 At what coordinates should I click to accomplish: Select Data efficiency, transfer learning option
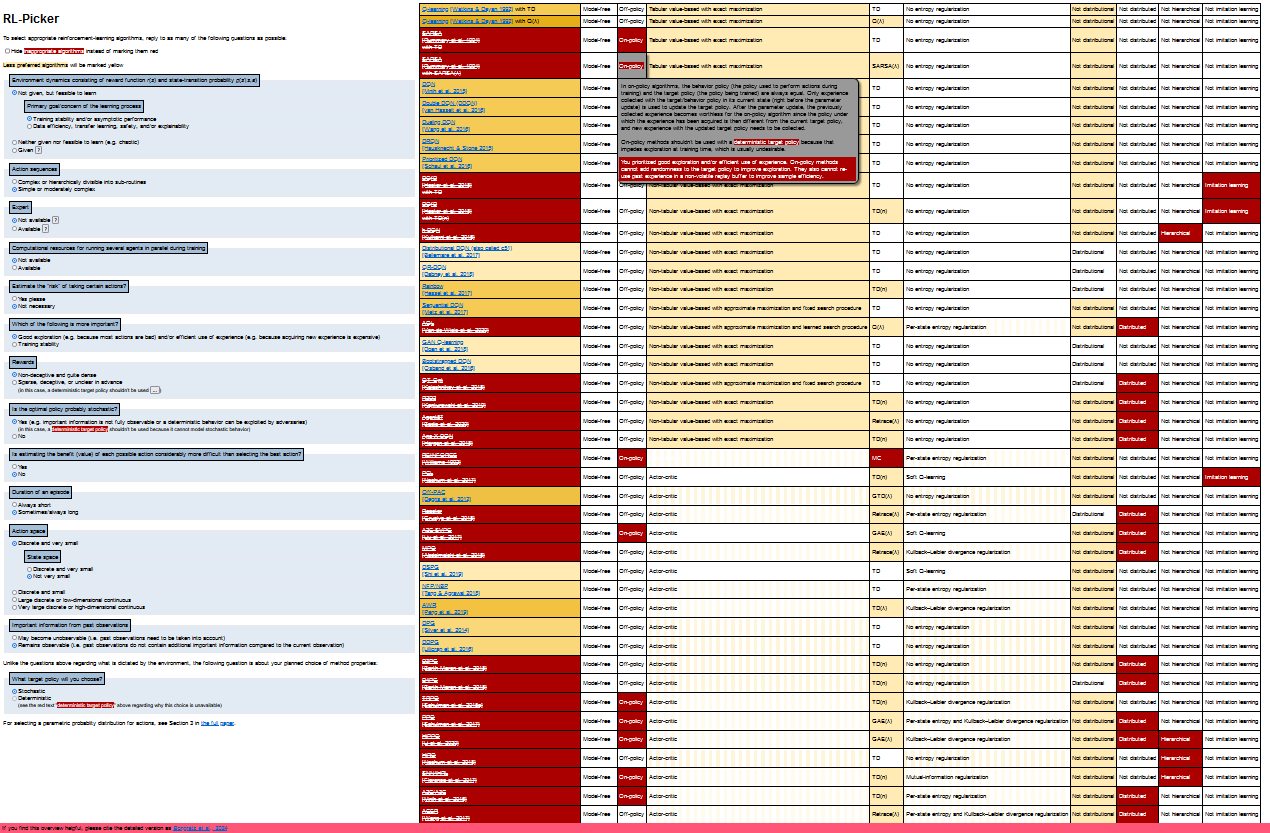pos(29,127)
